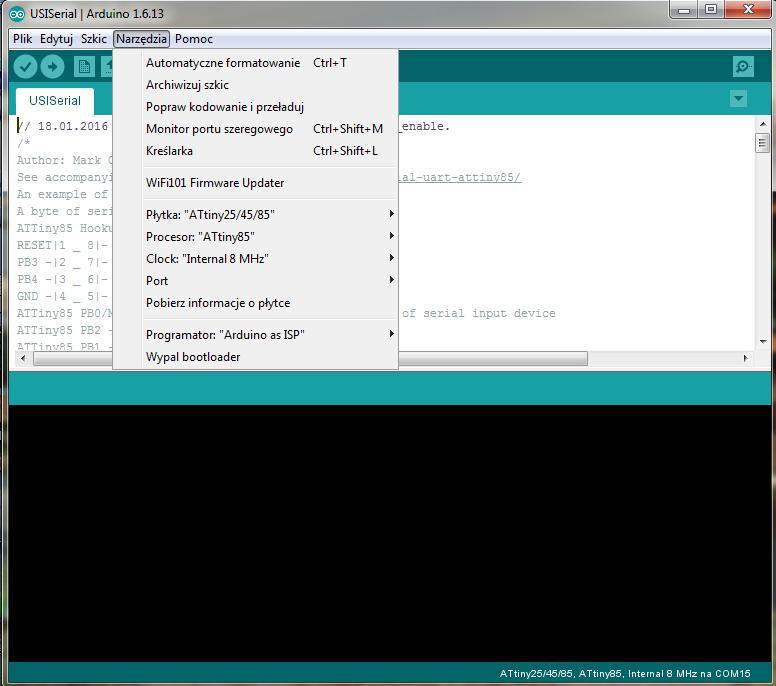Click the editor scroll down arrow
776x686 pixels.
[762, 342]
